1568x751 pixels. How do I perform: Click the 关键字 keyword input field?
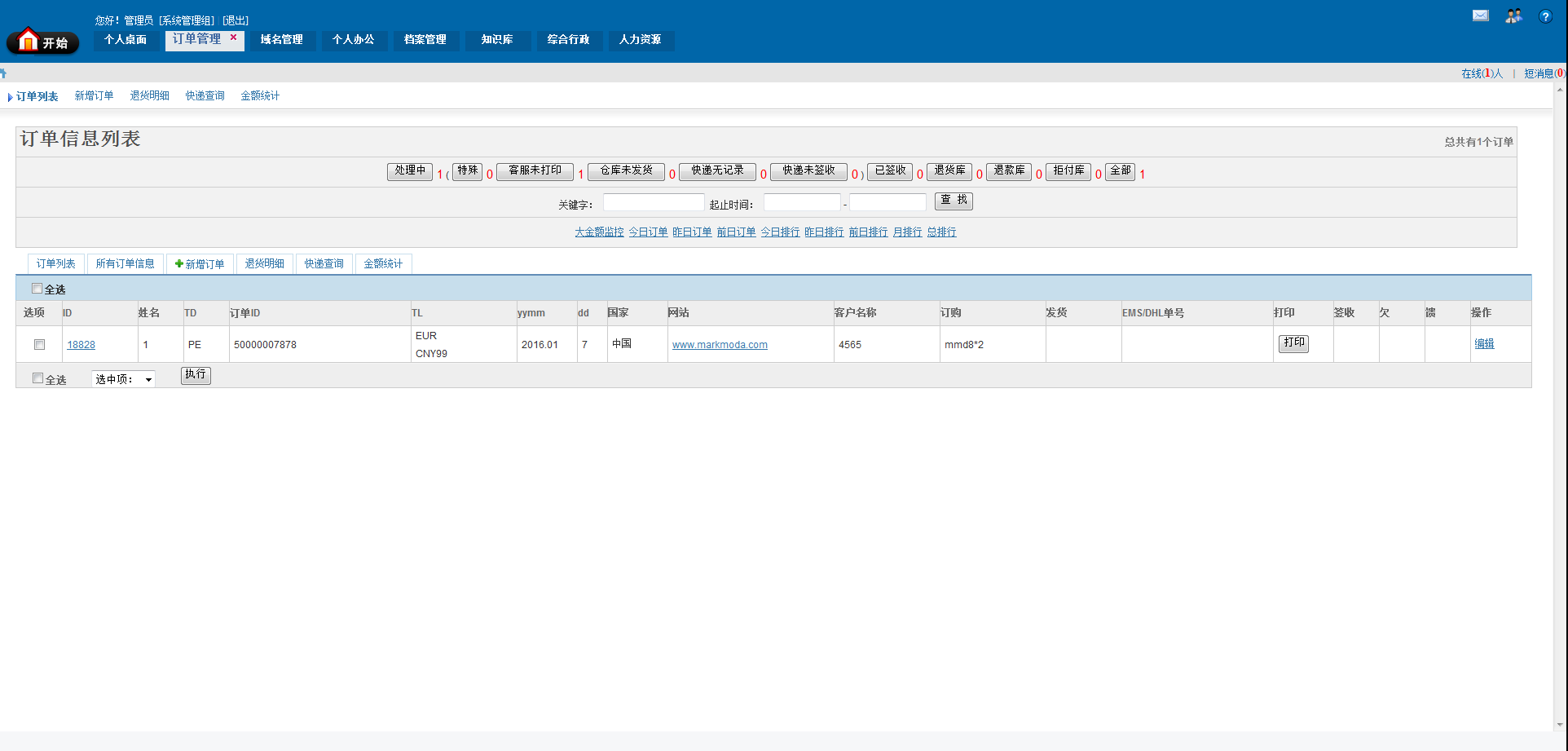(x=653, y=202)
